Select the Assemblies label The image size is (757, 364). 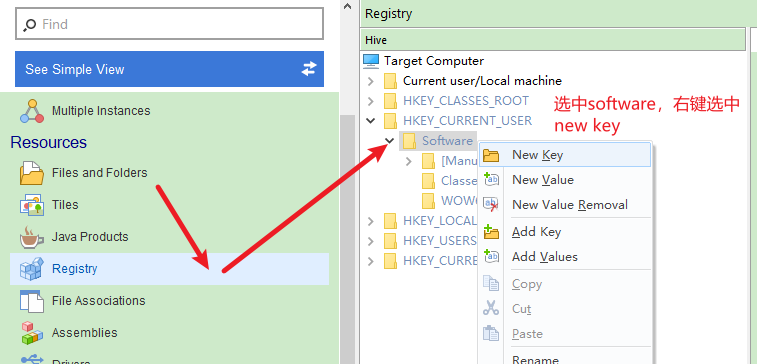(84, 333)
